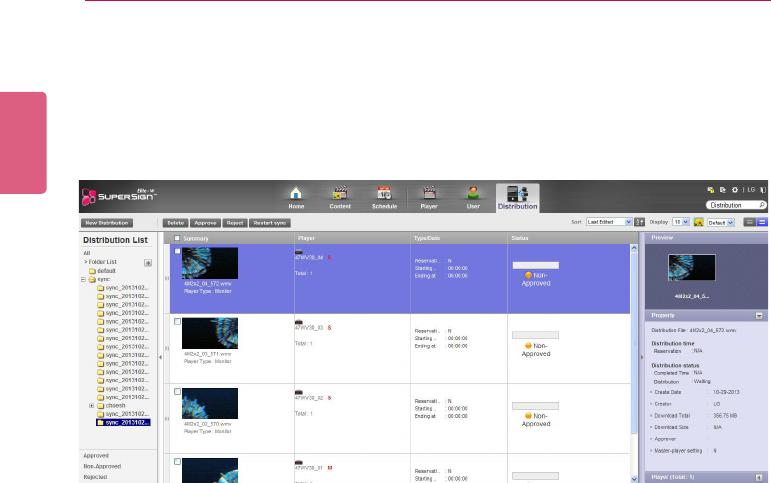
Task: Filter by Approved distributions
Action: (96, 456)
